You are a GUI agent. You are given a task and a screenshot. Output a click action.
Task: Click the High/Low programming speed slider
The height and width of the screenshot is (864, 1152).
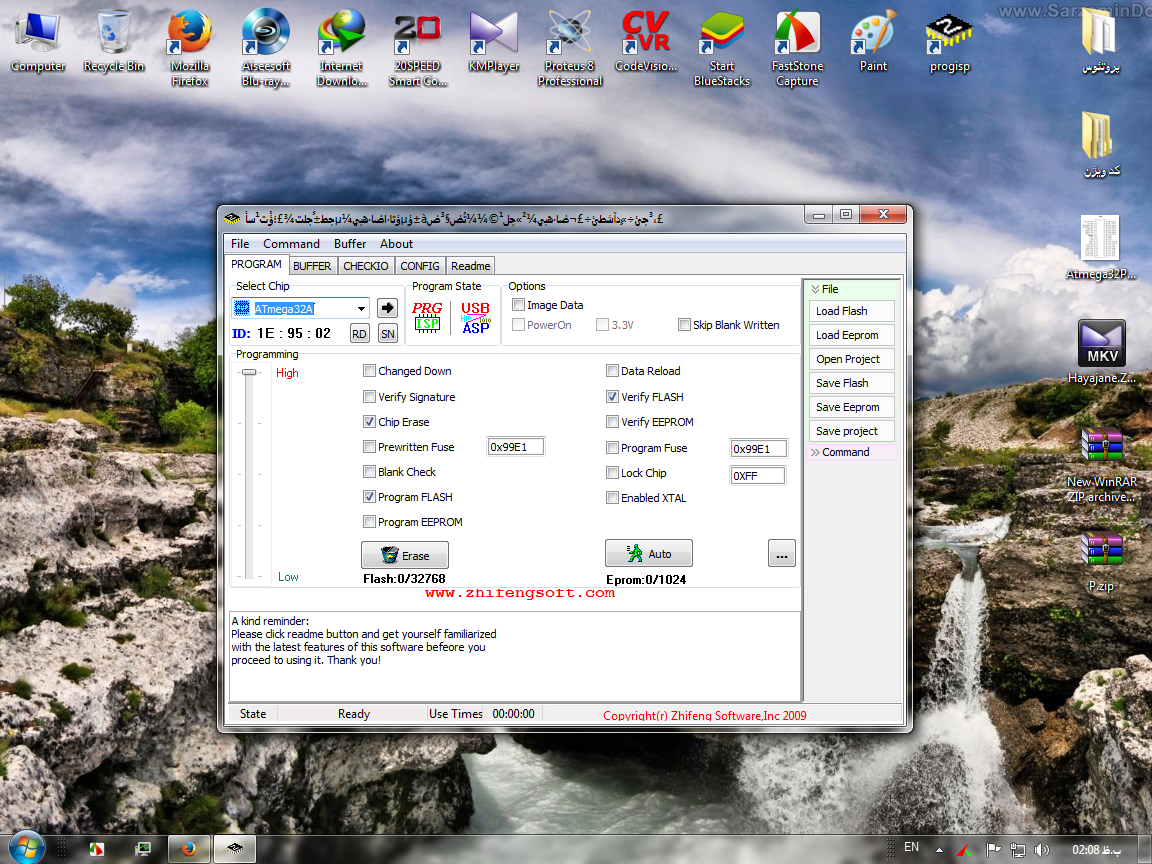[x=249, y=372]
